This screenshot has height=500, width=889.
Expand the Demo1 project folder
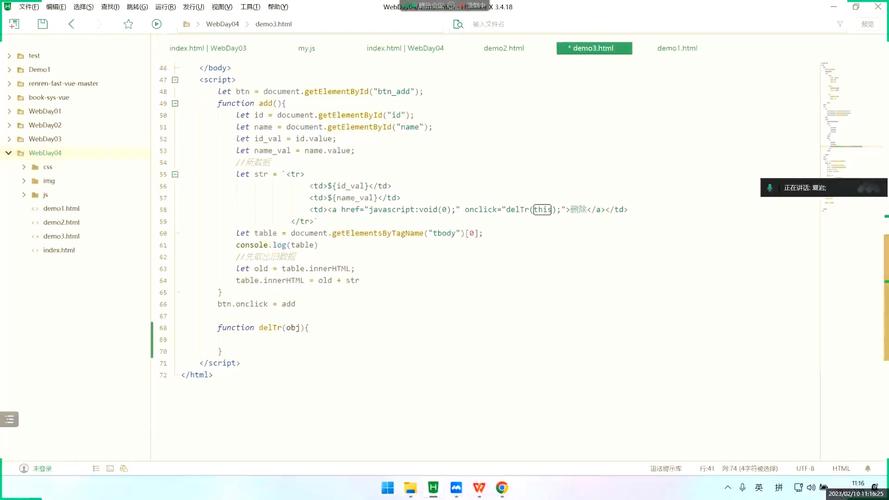pos(9,69)
